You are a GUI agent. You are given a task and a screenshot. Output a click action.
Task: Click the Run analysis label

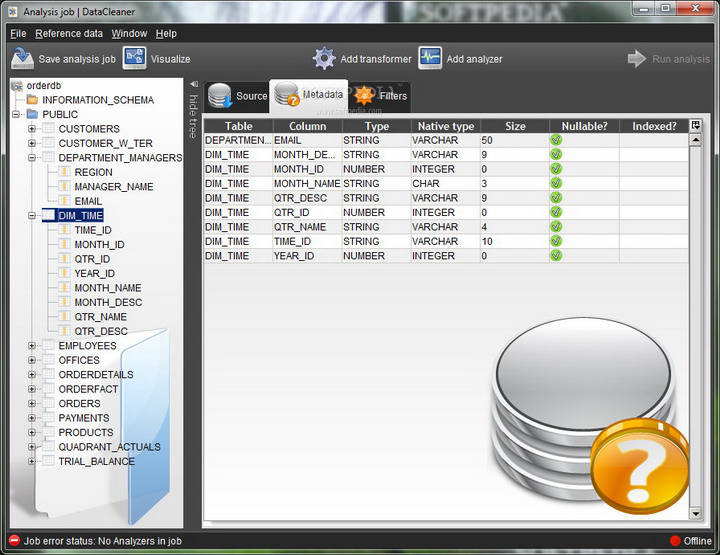coord(681,59)
